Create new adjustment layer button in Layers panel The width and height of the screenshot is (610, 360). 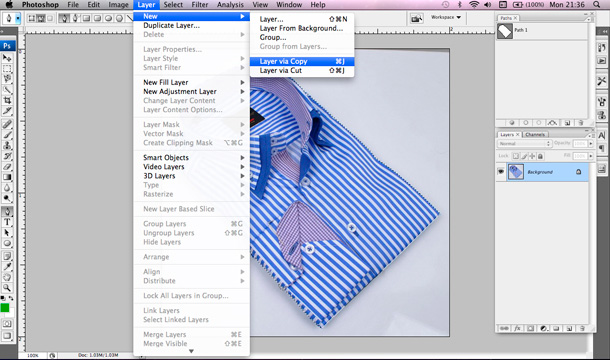(544, 328)
